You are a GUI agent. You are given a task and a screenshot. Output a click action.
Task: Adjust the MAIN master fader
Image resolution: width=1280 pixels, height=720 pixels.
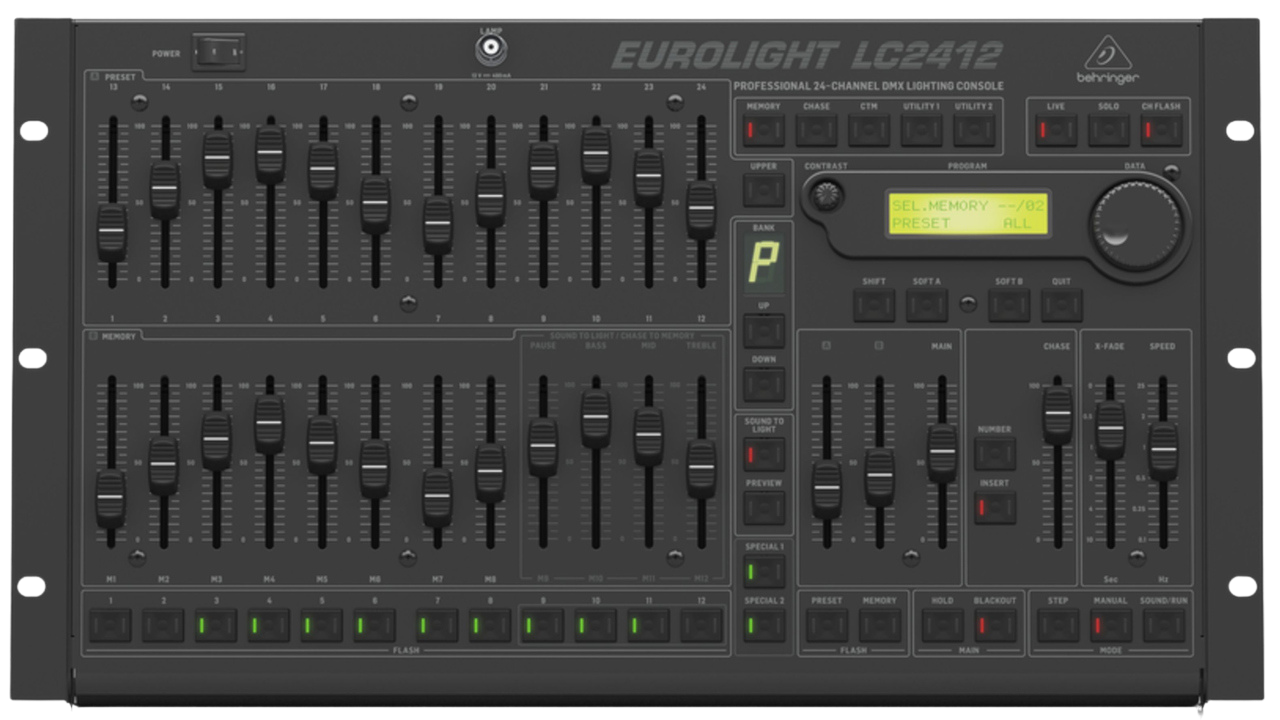pyautogui.click(x=942, y=453)
